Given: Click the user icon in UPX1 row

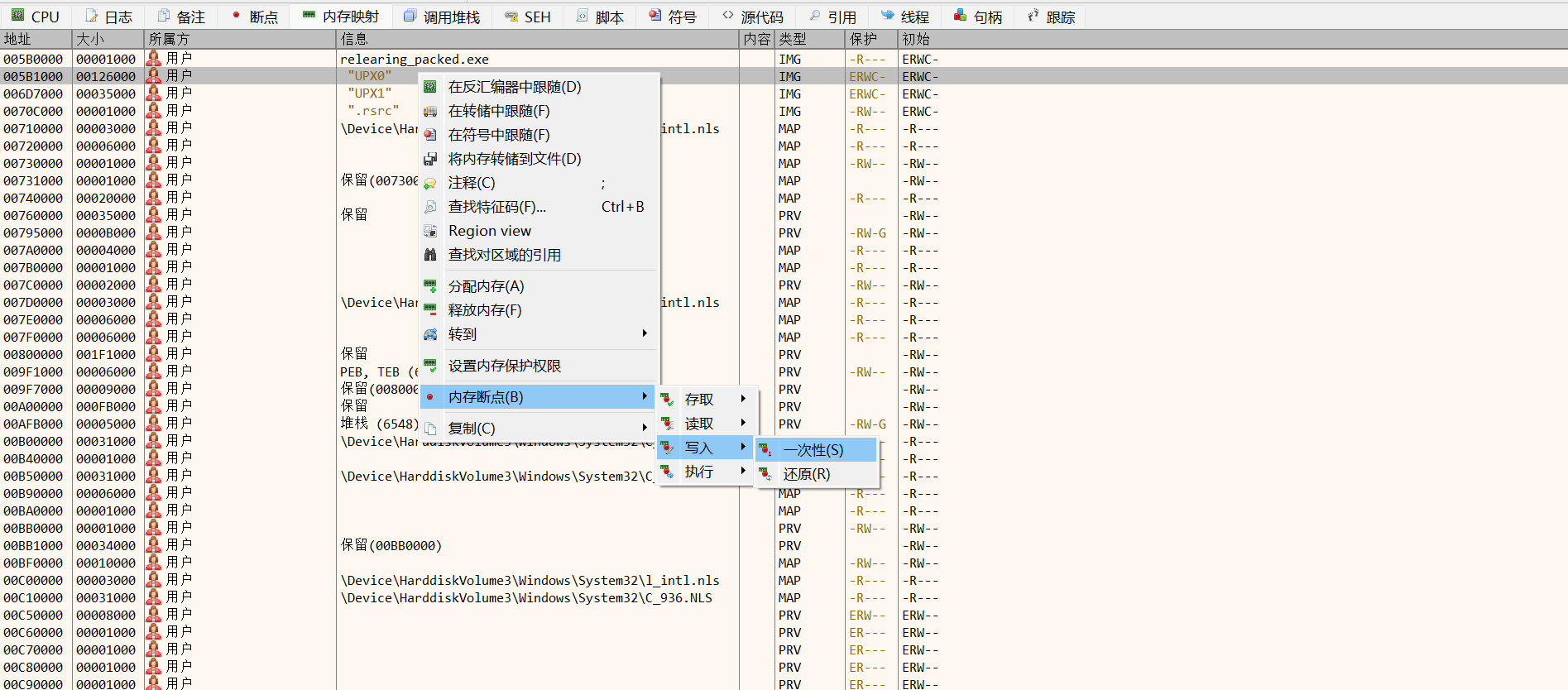Looking at the screenshot, I should pos(154,93).
